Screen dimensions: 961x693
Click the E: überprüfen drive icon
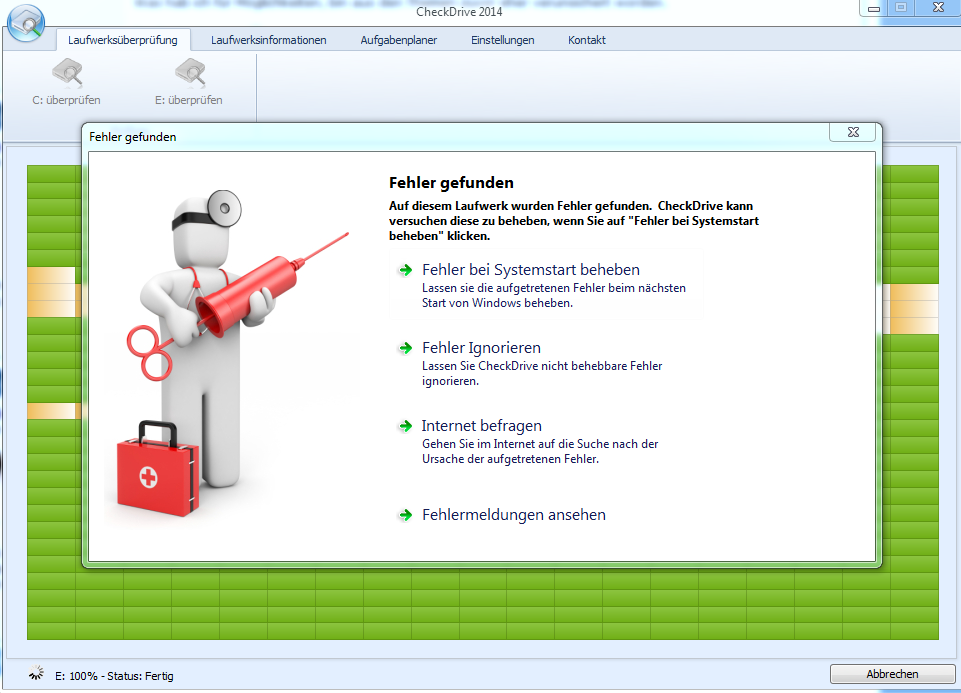[190, 73]
